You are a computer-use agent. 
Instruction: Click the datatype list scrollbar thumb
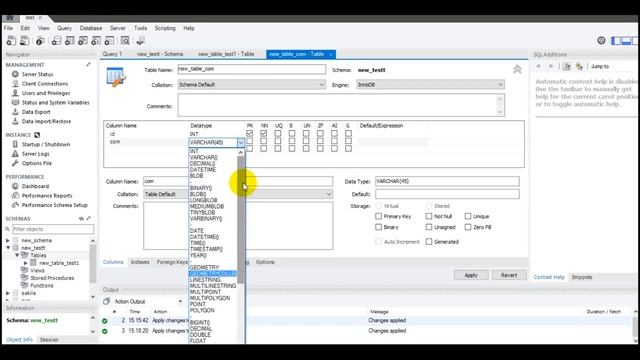(241, 220)
